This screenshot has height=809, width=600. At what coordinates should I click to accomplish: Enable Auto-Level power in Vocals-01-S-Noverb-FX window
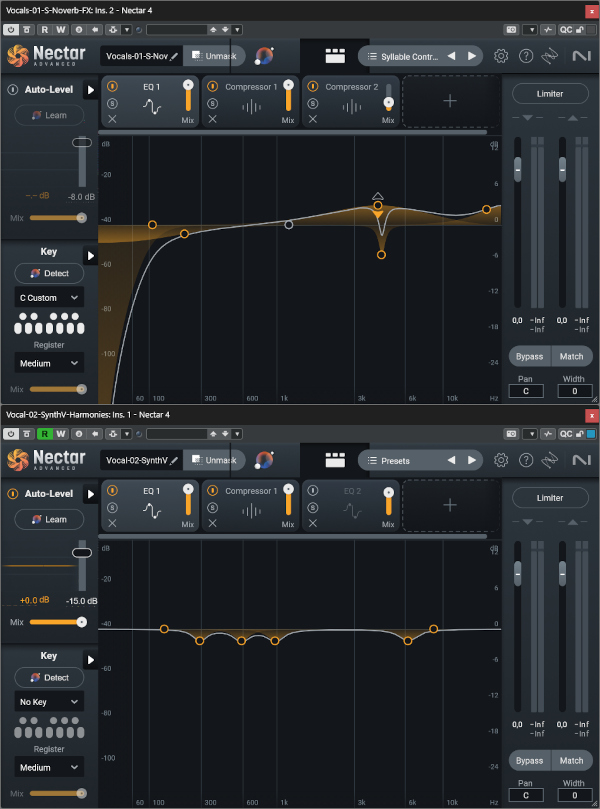12,90
